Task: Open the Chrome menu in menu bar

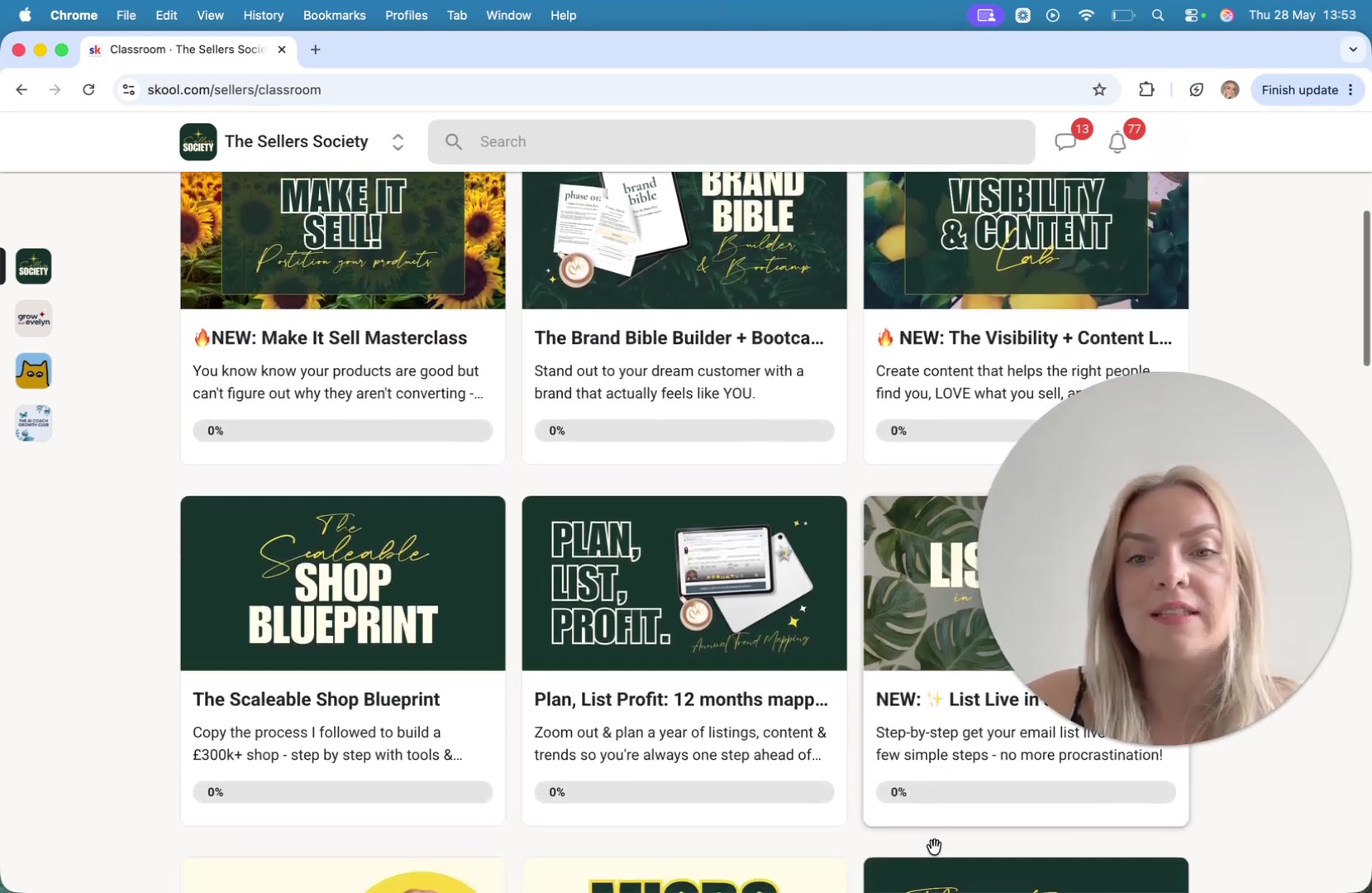Action: coord(74,15)
